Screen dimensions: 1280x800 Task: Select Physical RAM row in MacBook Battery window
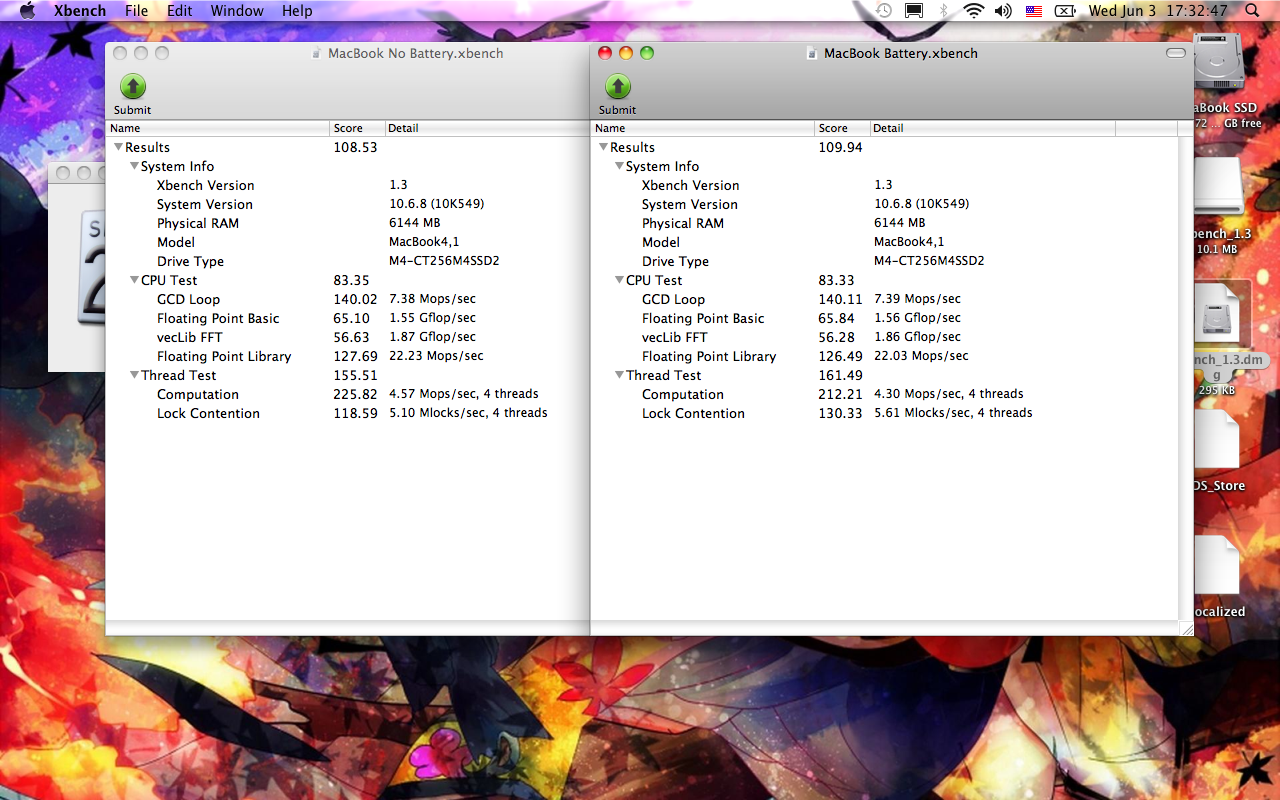point(885,223)
